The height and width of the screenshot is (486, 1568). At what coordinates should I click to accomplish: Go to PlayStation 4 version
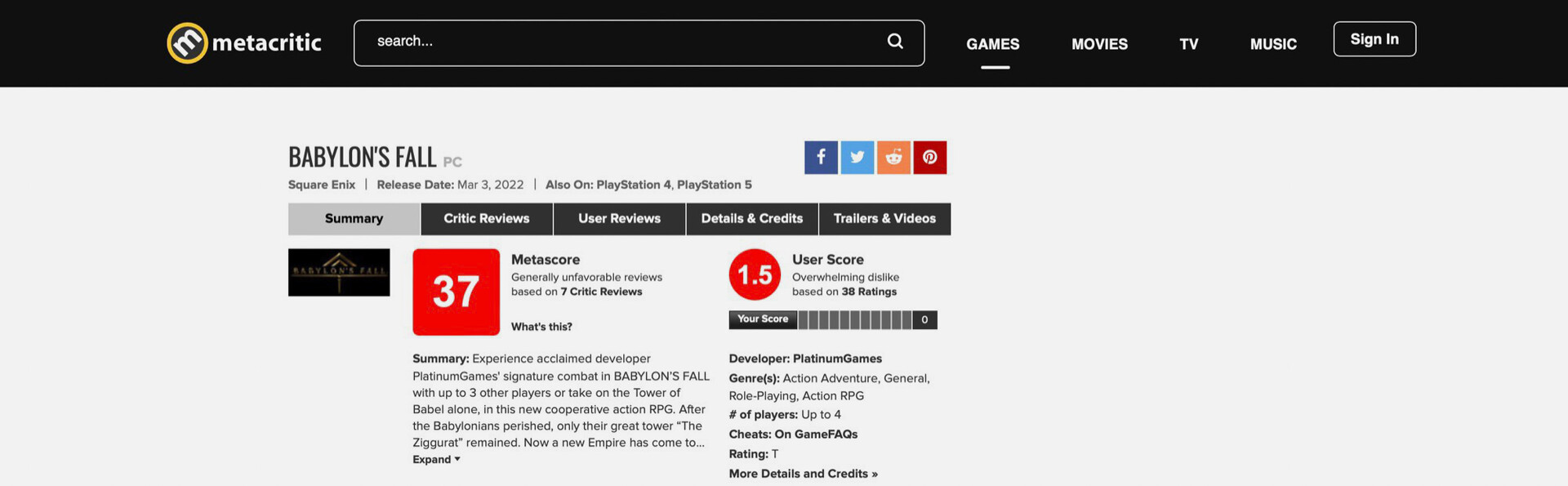pyautogui.click(x=635, y=185)
